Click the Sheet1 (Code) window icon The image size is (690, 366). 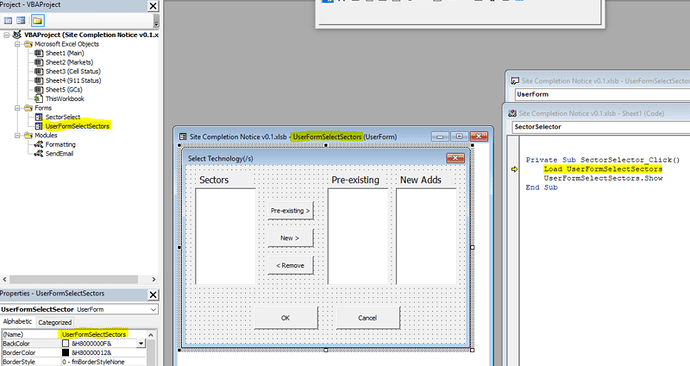(x=512, y=113)
